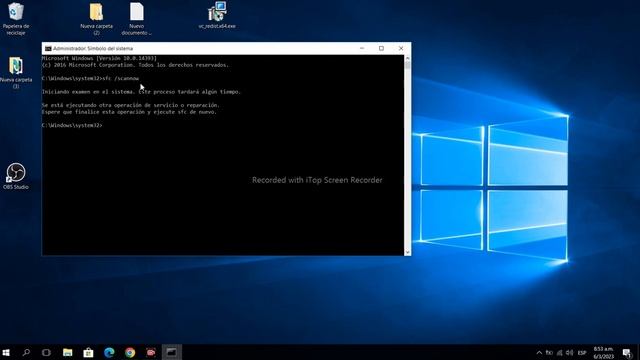Open the taskbar clock and date
The height and width of the screenshot is (360, 640).
pyautogui.click(x=604, y=353)
